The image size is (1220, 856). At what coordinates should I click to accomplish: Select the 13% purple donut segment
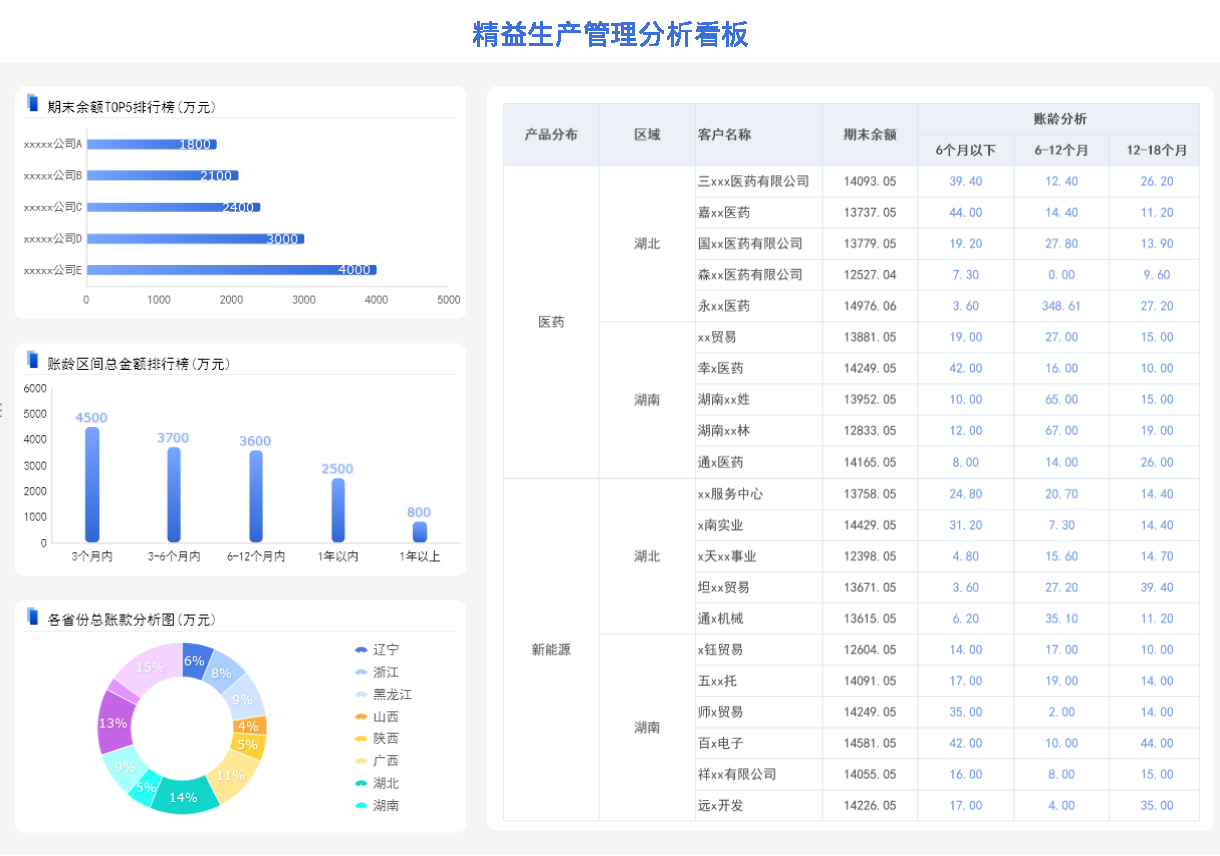113,724
